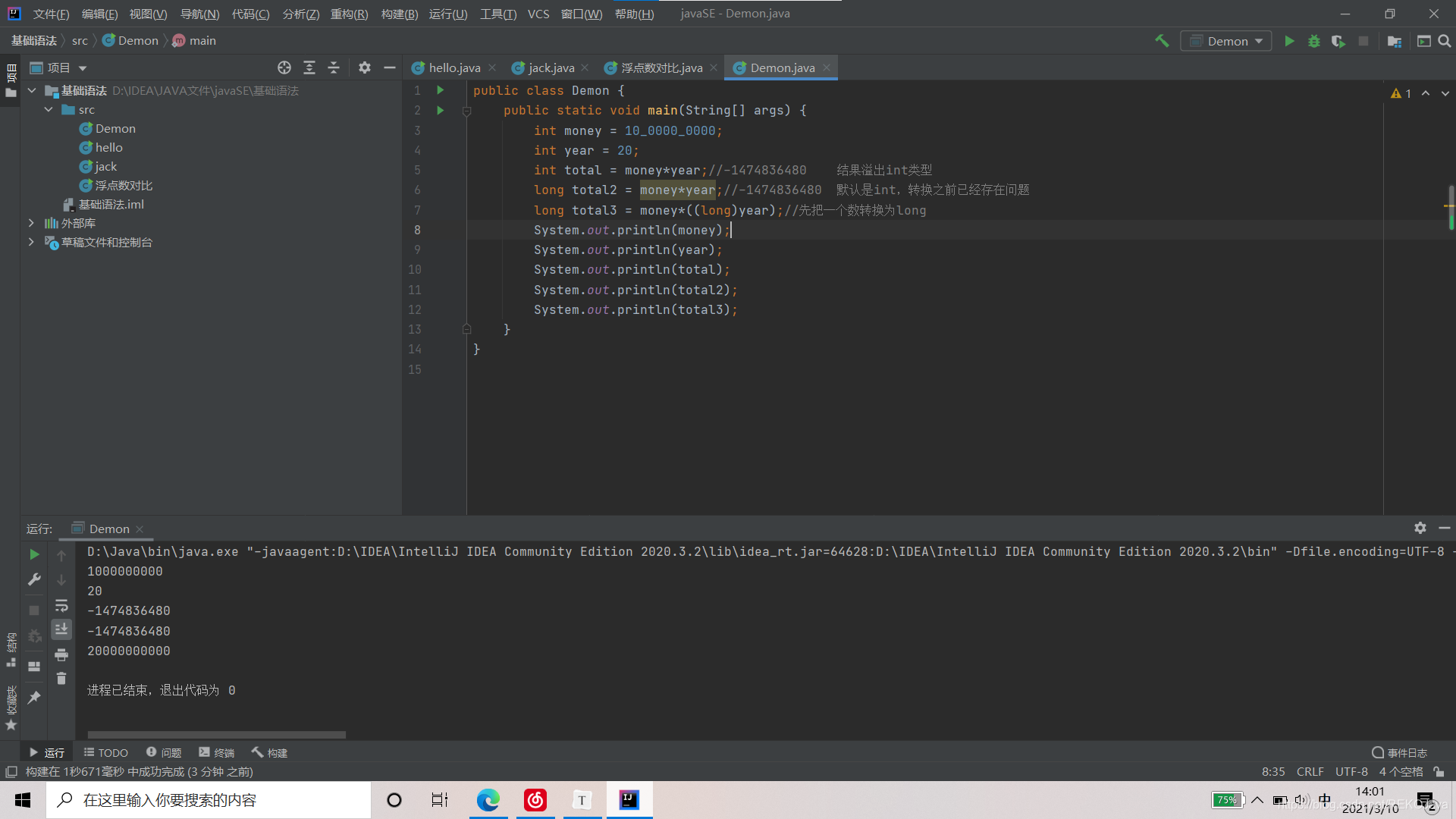Run the Demon configuration from the toolbar
This screenshot has height=819, width=1456.
(1289, 41)
